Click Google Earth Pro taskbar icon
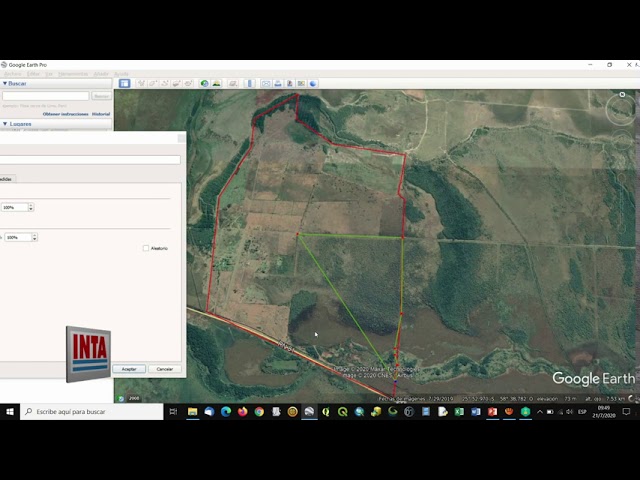The height and width of the screenshot is (480, 640). coord(309,412)
